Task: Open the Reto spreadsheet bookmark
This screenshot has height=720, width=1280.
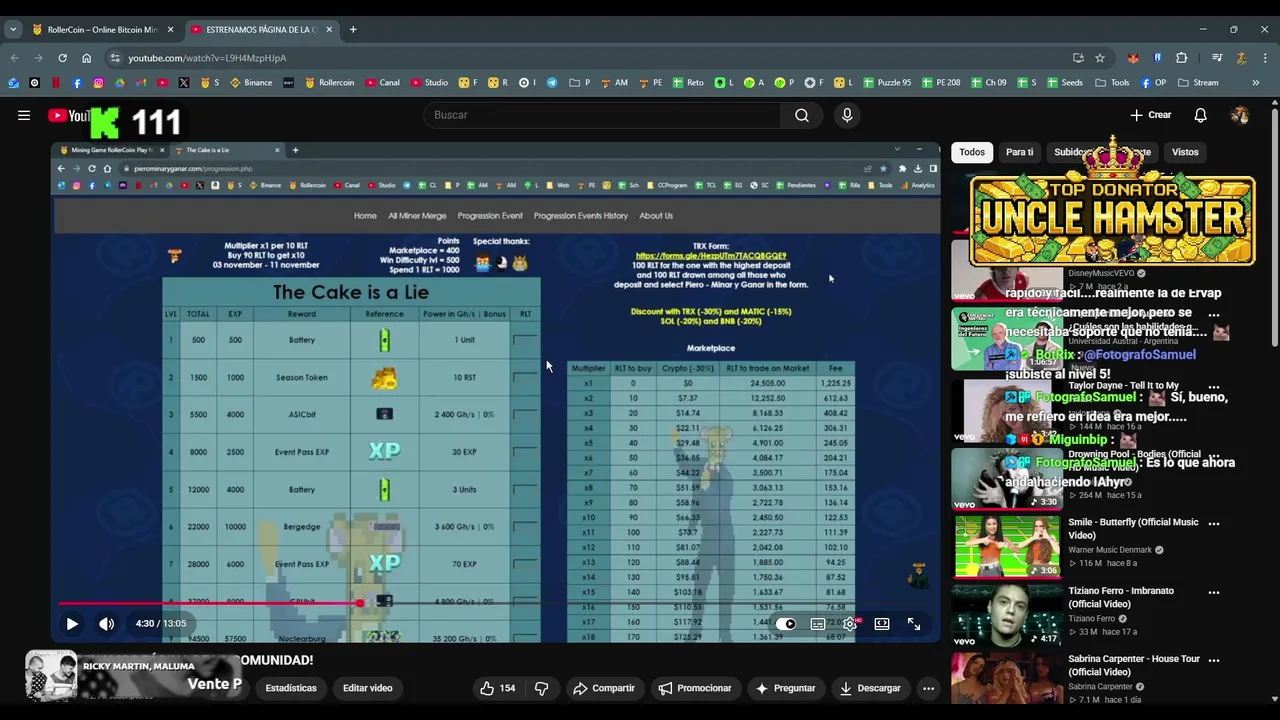Action: [x=688, y=83]
